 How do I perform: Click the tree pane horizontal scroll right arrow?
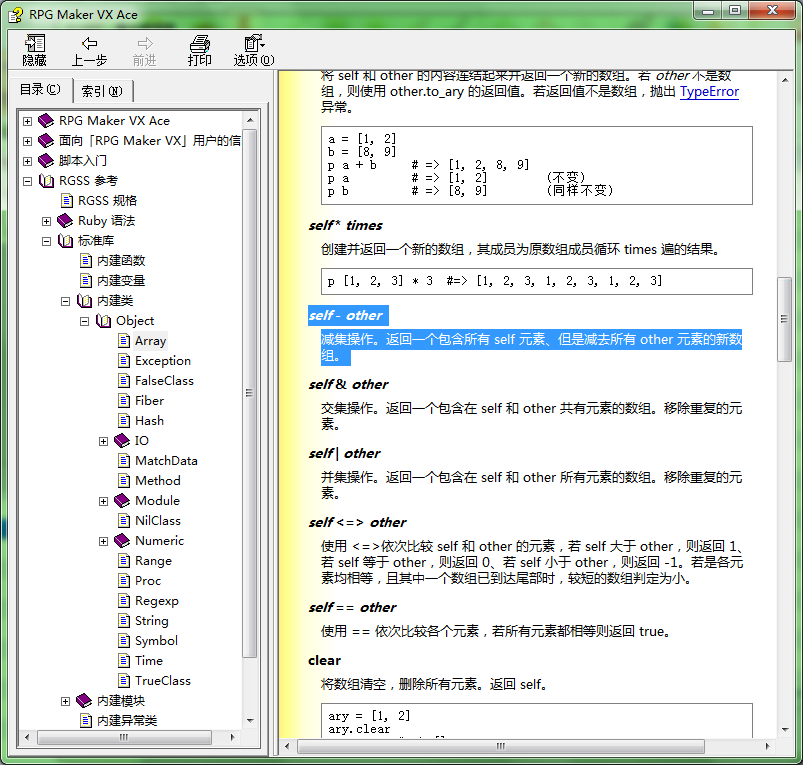point(233,737)
